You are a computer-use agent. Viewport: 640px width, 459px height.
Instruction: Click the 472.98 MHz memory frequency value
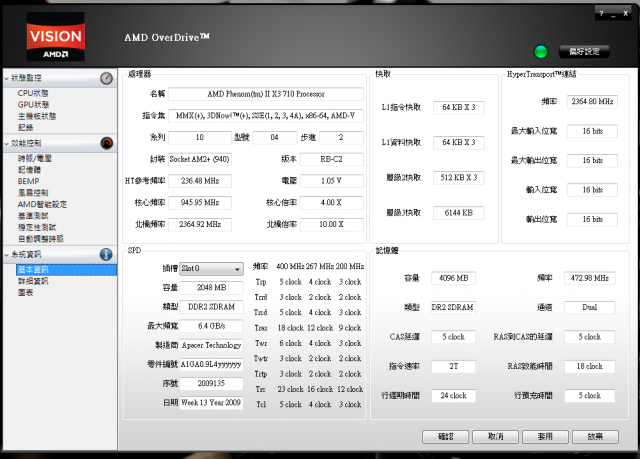590,278
